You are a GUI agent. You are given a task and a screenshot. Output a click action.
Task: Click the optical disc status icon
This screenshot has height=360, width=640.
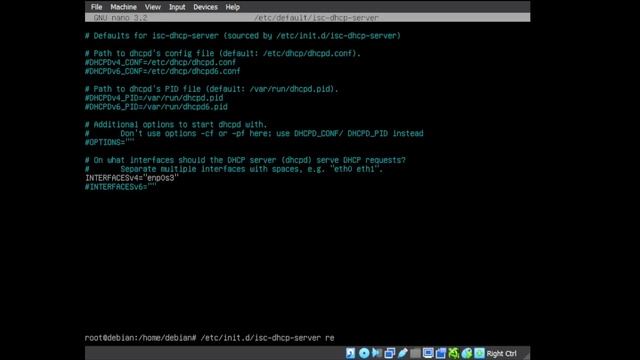[364, 353]
